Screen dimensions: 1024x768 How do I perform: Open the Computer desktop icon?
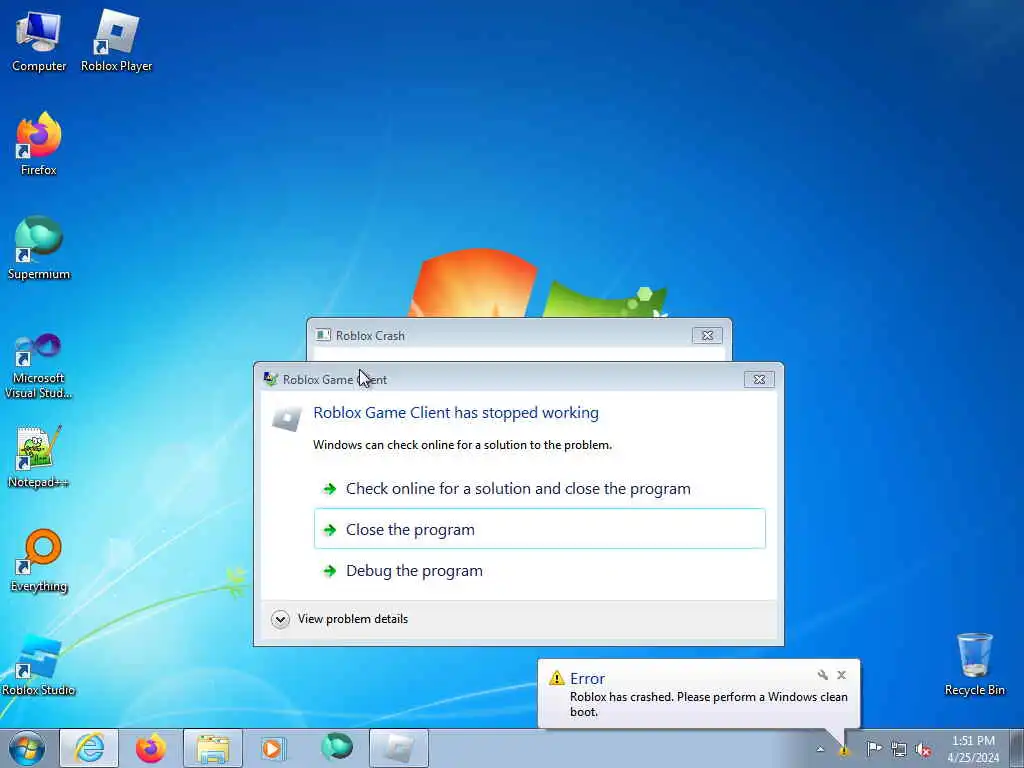point(39,41)
